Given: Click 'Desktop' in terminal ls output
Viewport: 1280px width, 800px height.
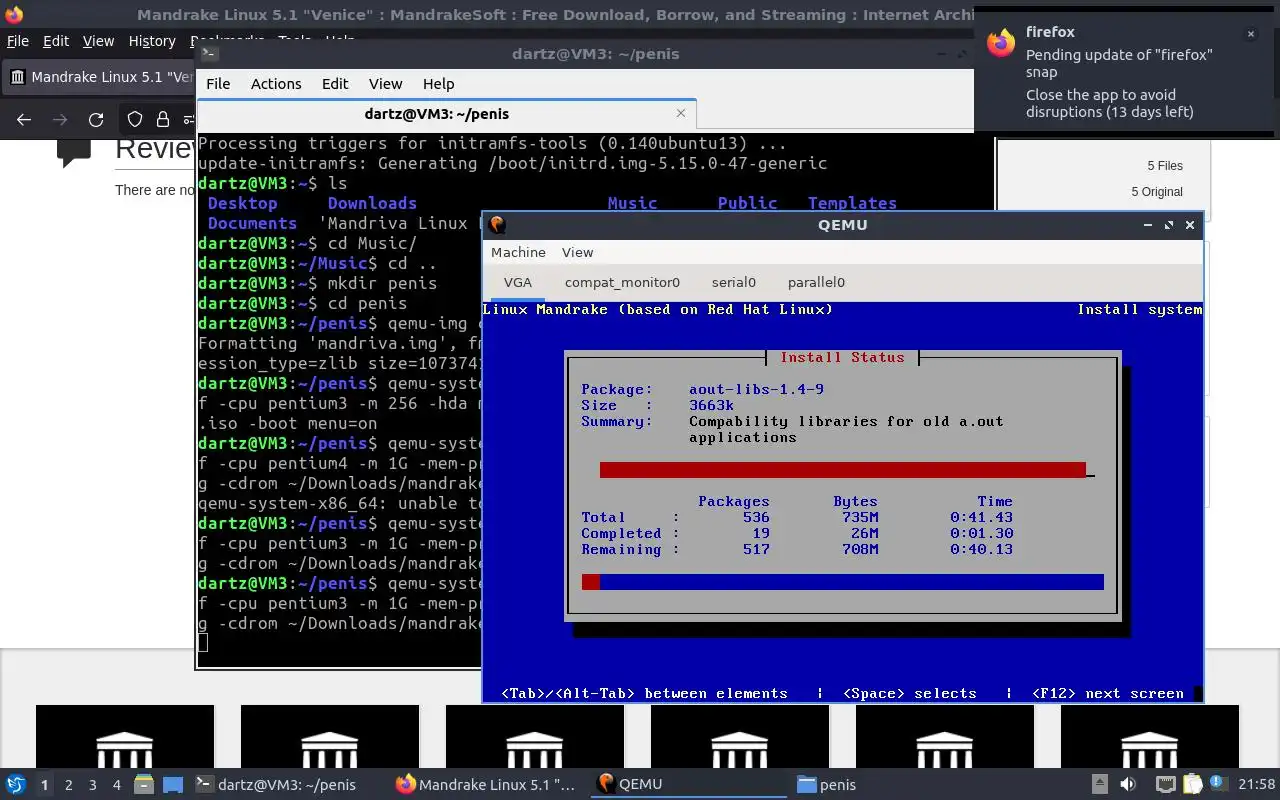Looking at the screenshot, I should tap(243, 203).
